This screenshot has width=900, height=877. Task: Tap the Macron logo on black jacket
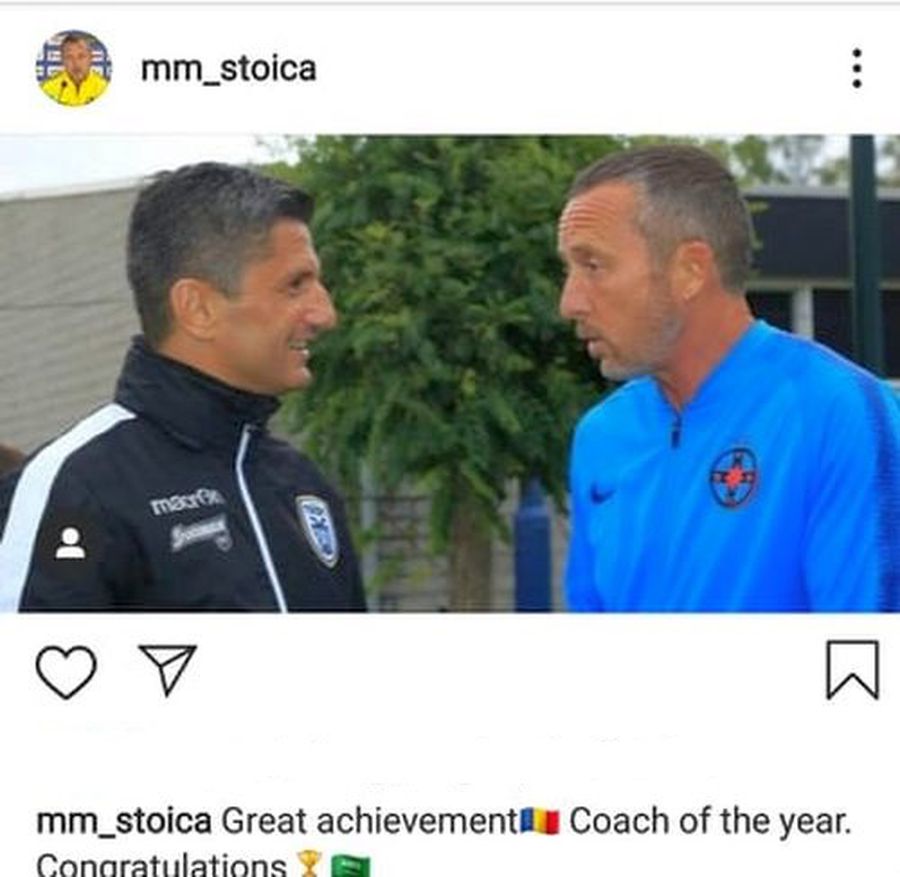coord(185,501)
